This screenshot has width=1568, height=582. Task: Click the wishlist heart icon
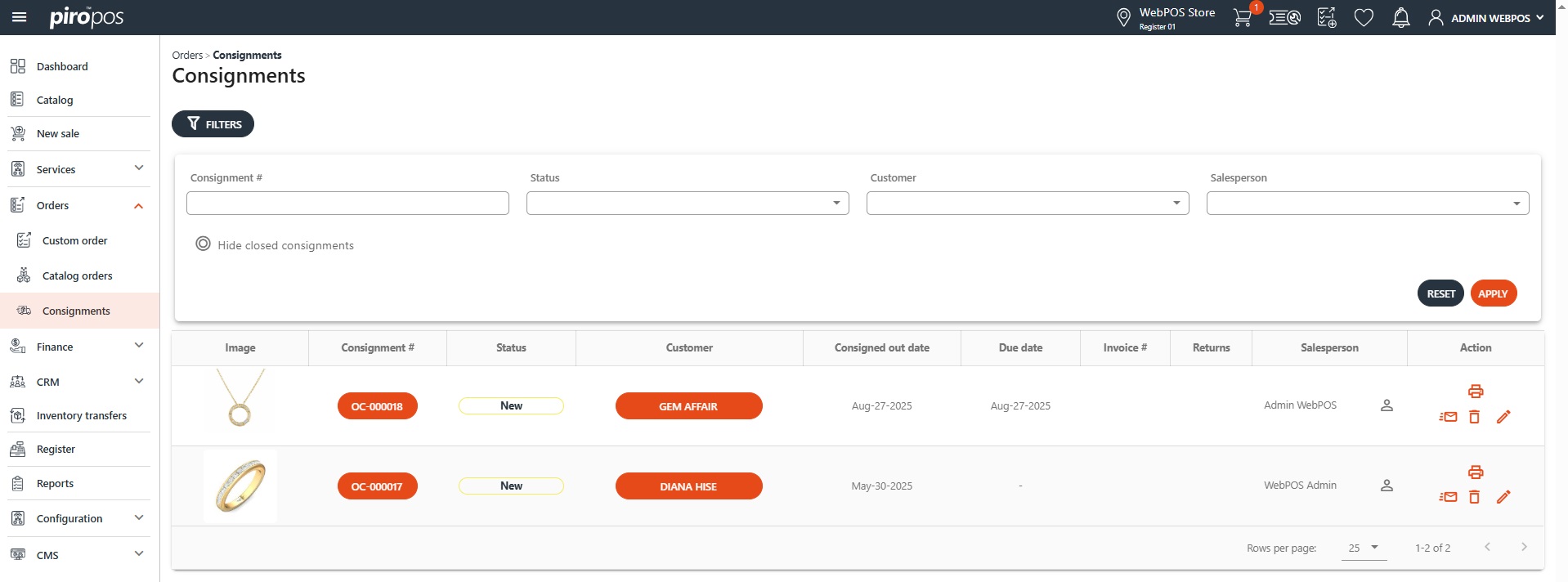coord(1363,18)
